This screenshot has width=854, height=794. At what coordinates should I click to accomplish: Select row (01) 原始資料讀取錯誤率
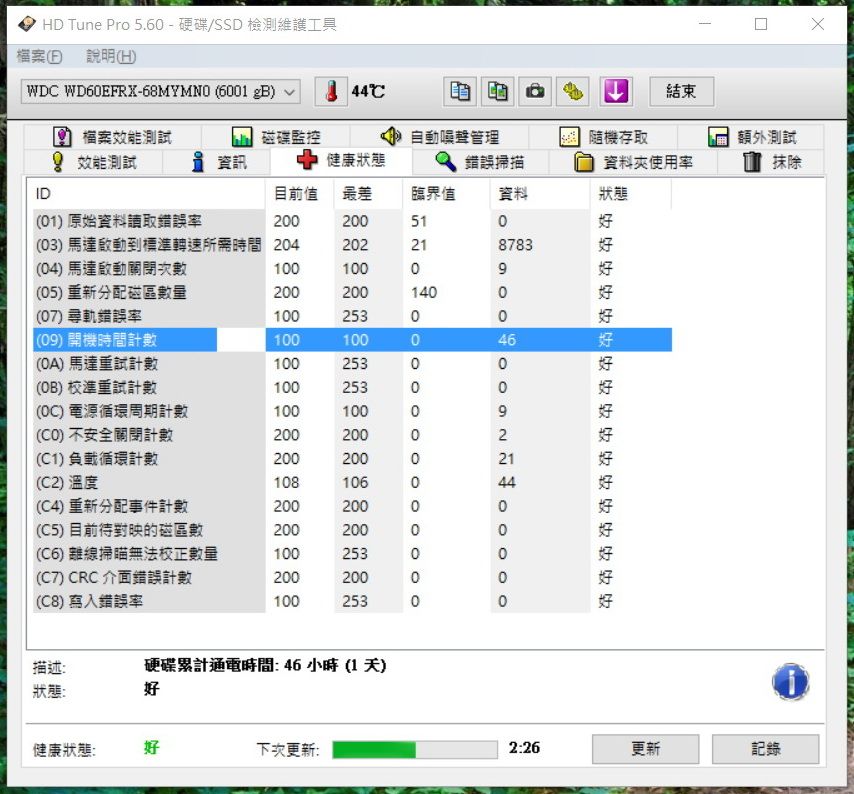(x=352, y=221)
